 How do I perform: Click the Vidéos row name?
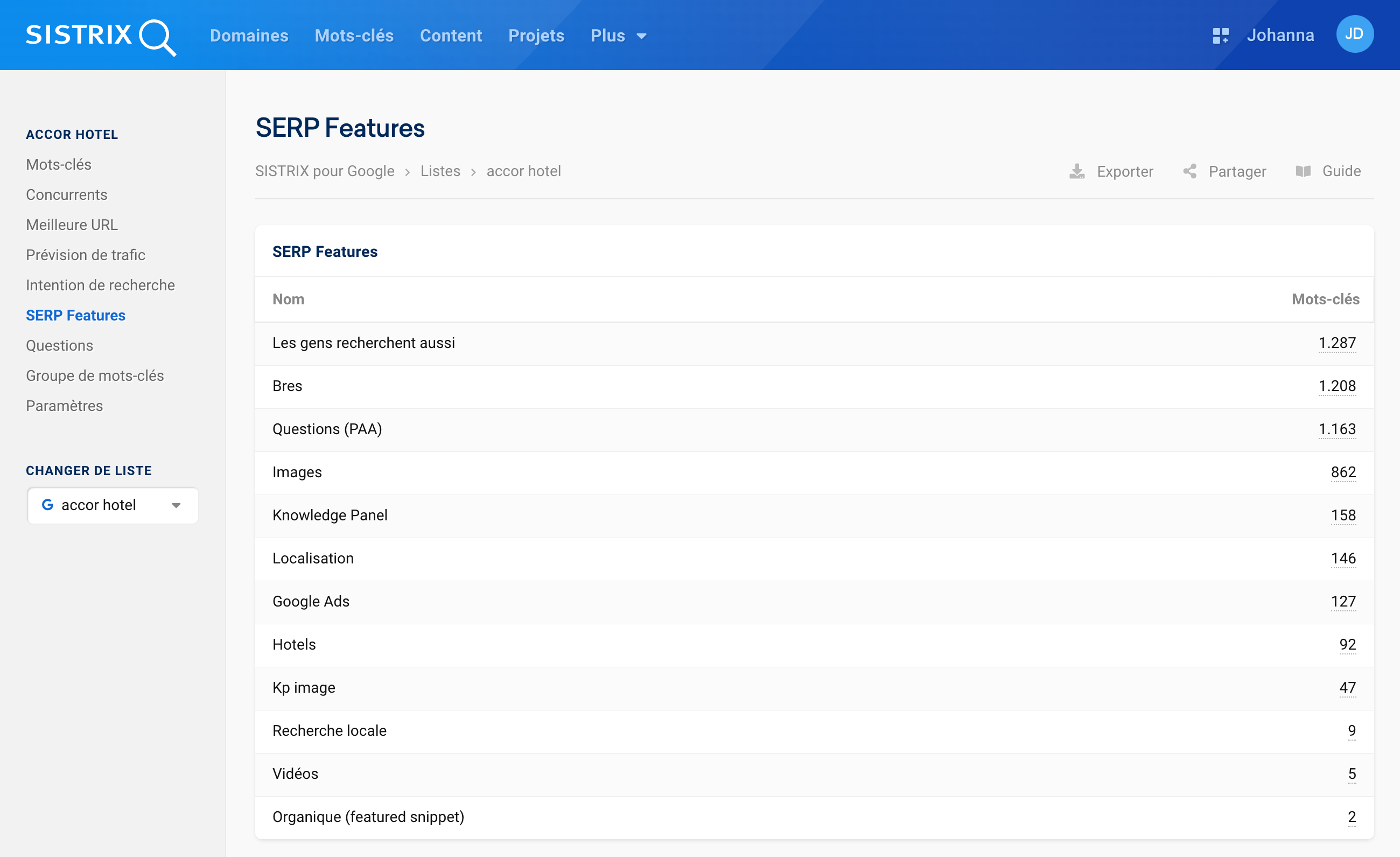coord(295,774)
